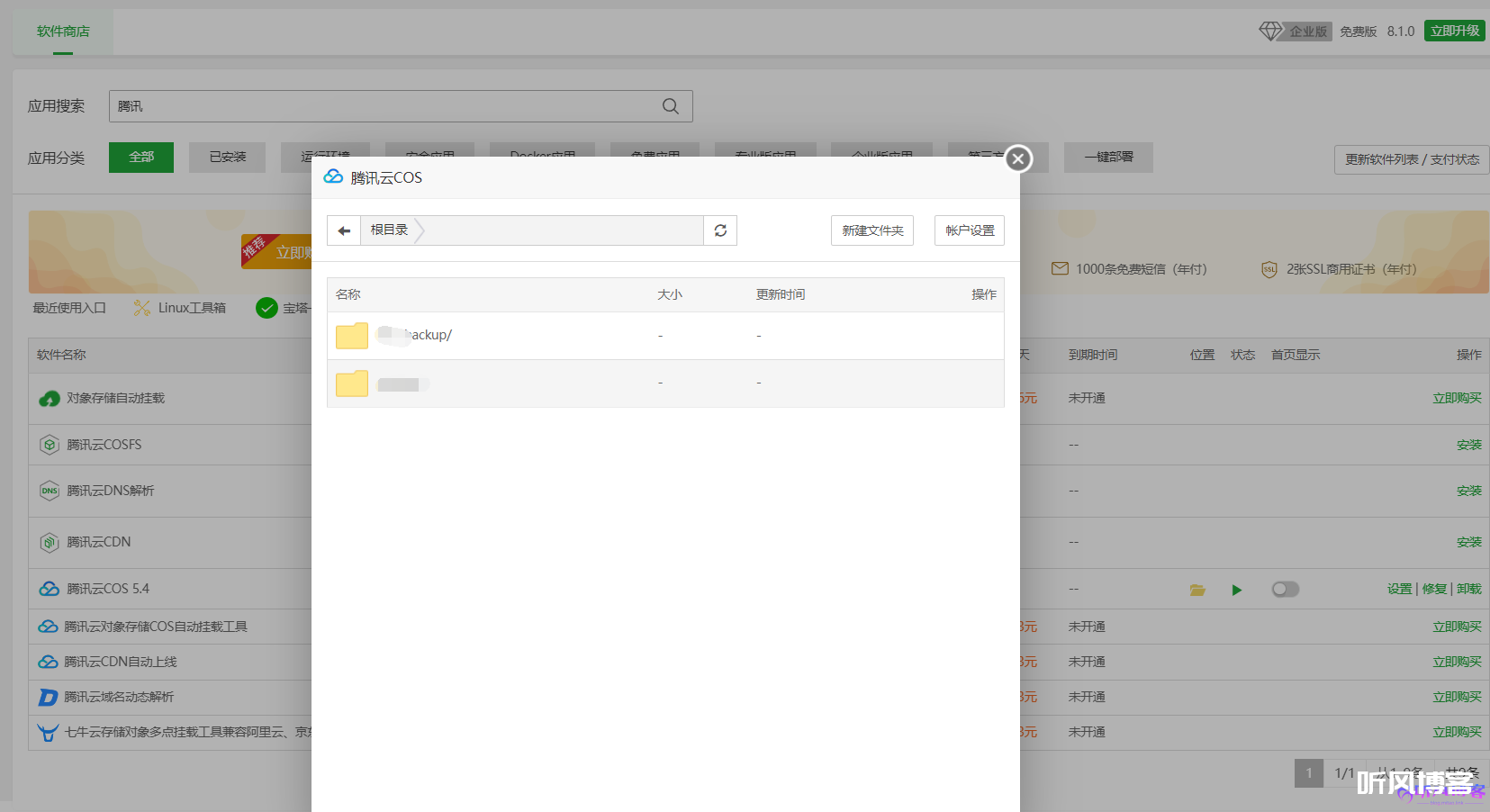Screen dimensions: 1490x812
Task: Click the envelope icon beside 1000条免费短信
Action: 1060,269
